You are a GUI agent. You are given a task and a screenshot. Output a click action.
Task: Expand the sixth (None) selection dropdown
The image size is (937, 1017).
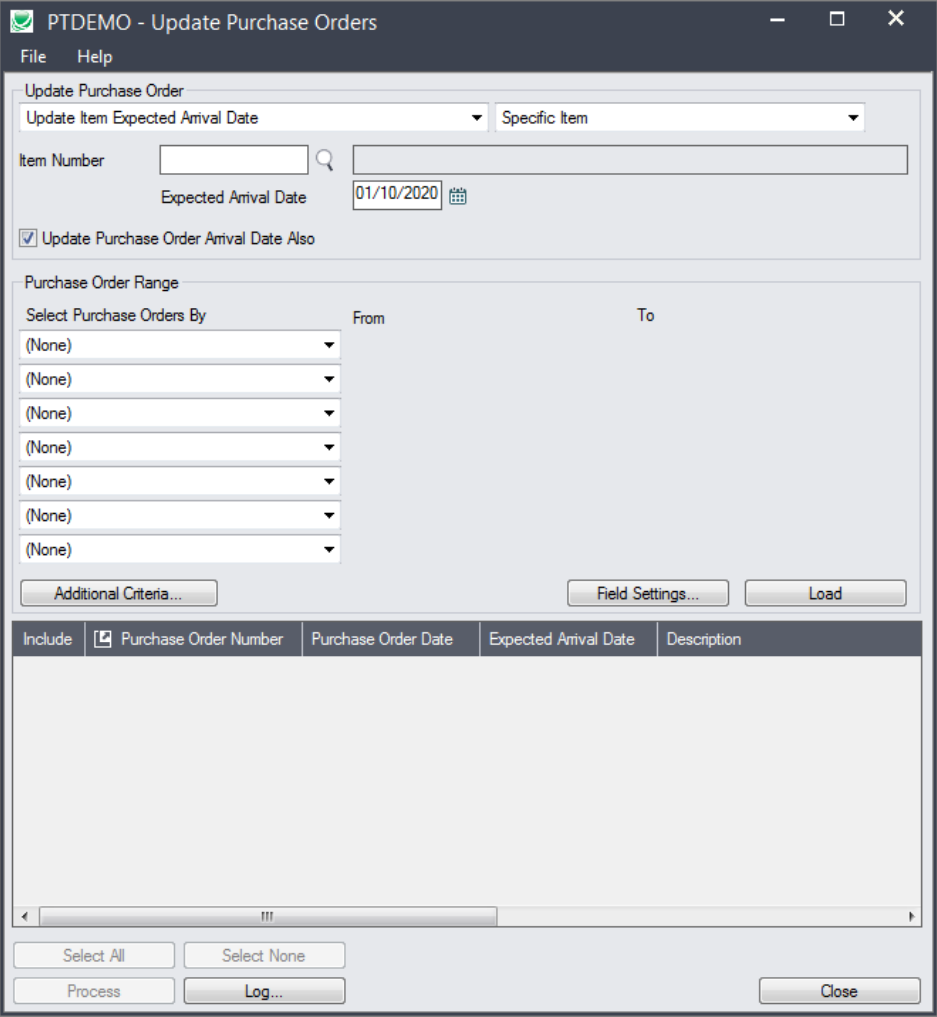180,515
